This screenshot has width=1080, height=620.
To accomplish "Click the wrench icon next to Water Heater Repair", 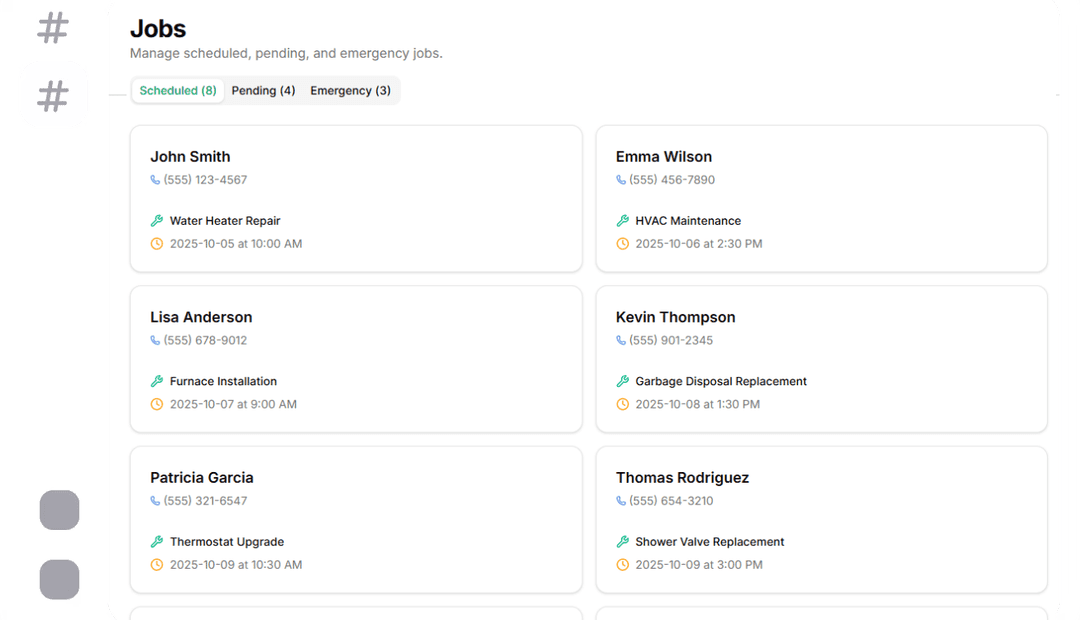I will coord(156,221).
